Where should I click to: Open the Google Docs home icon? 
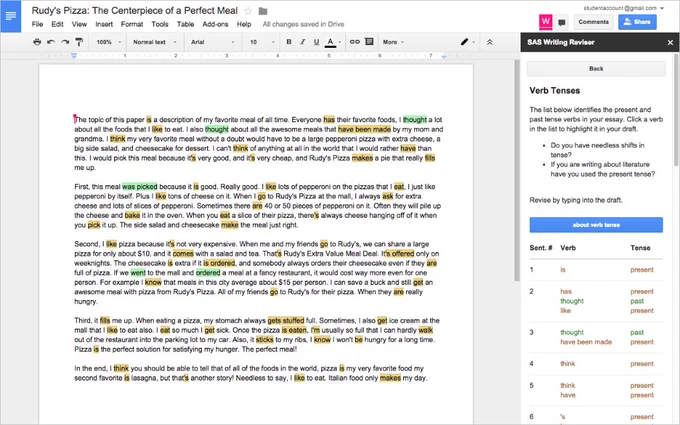pos(11,16)
